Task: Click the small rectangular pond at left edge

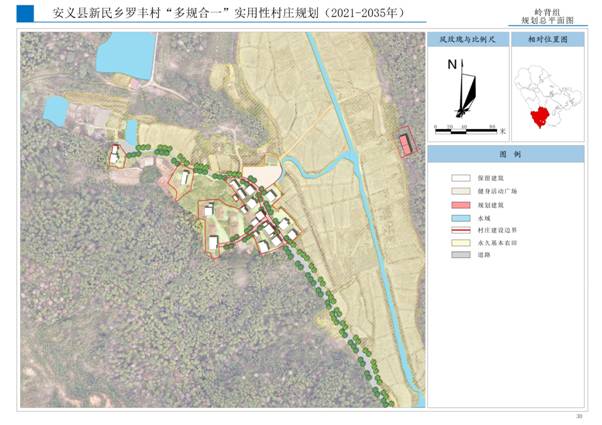Action: (x=56, y=109)
